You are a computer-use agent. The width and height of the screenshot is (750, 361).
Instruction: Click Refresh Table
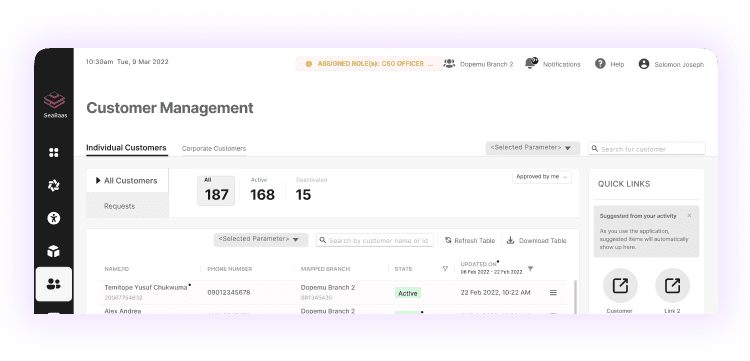pos(470,241)
